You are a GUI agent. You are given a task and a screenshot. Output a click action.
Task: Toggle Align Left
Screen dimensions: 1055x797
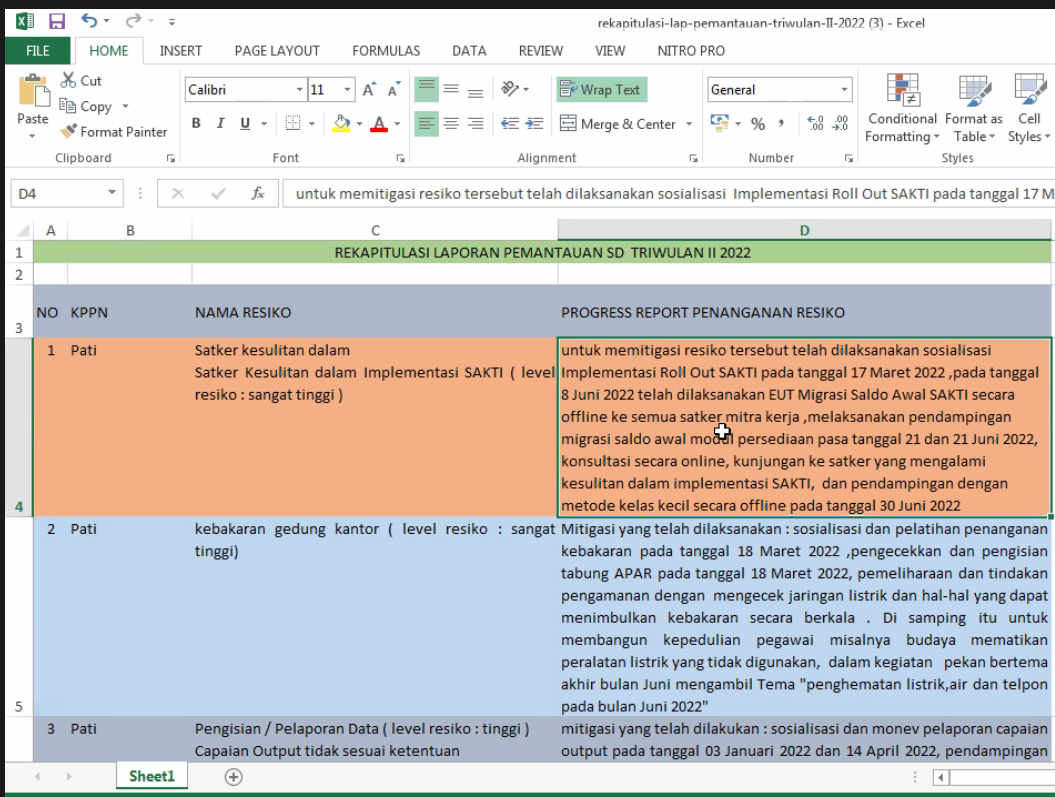click(427, 123)
